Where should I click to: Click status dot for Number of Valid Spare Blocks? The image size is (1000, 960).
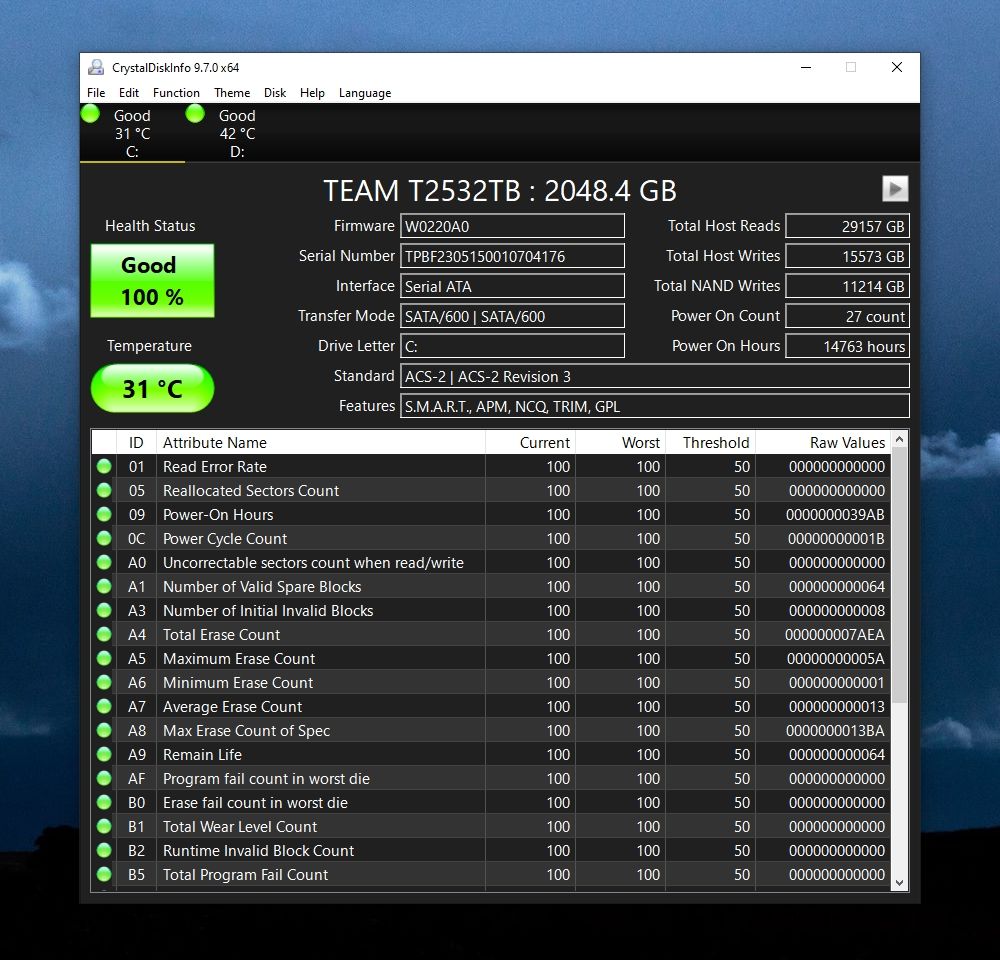104,586
